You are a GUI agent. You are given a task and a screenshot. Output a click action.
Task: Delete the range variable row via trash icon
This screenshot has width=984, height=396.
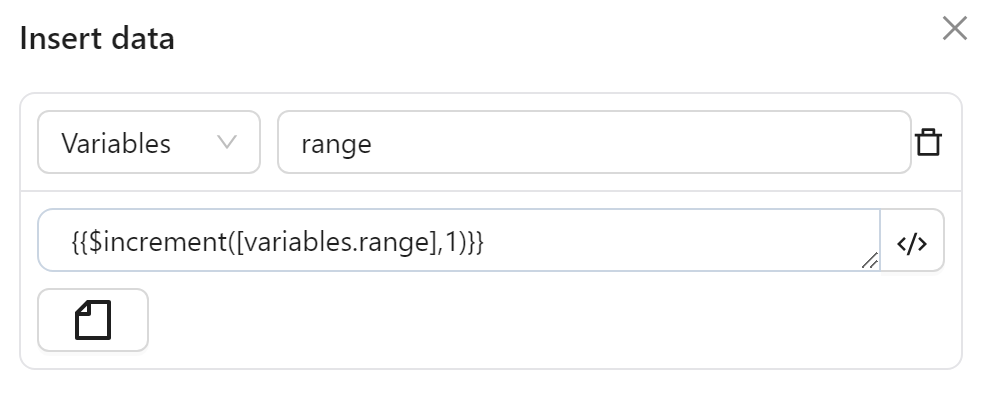coord(928,142)
